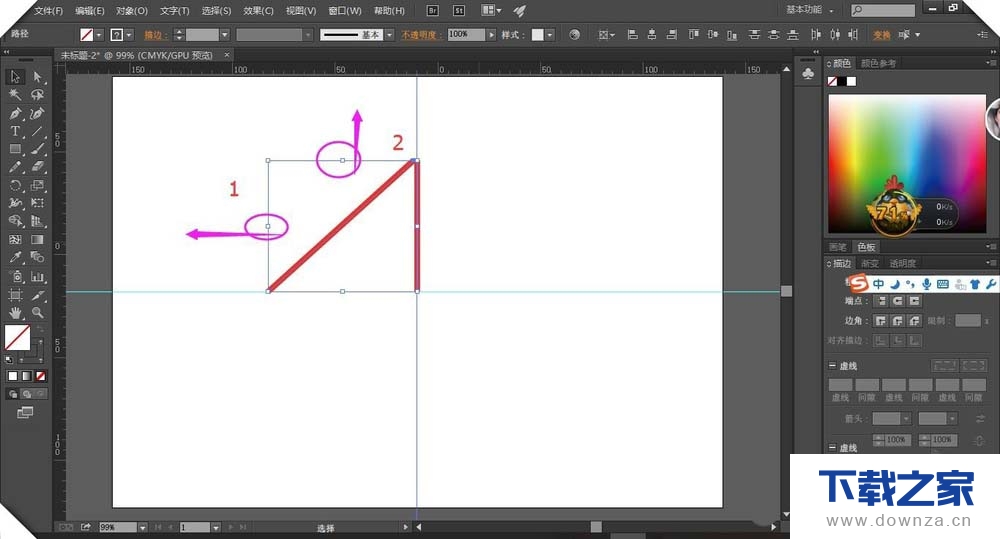Open artboard number dropdown at status bar
Image resolution: width=1000 pixels, height=539 pixels.
216,528
